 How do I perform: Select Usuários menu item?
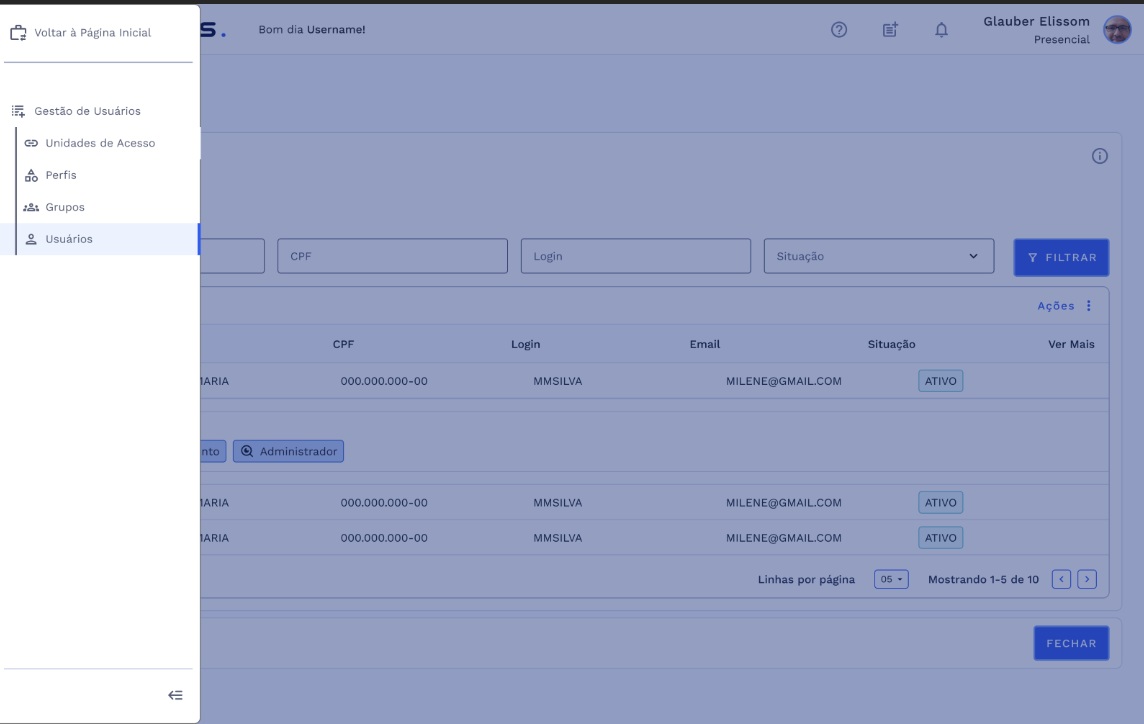click(69, 239)
